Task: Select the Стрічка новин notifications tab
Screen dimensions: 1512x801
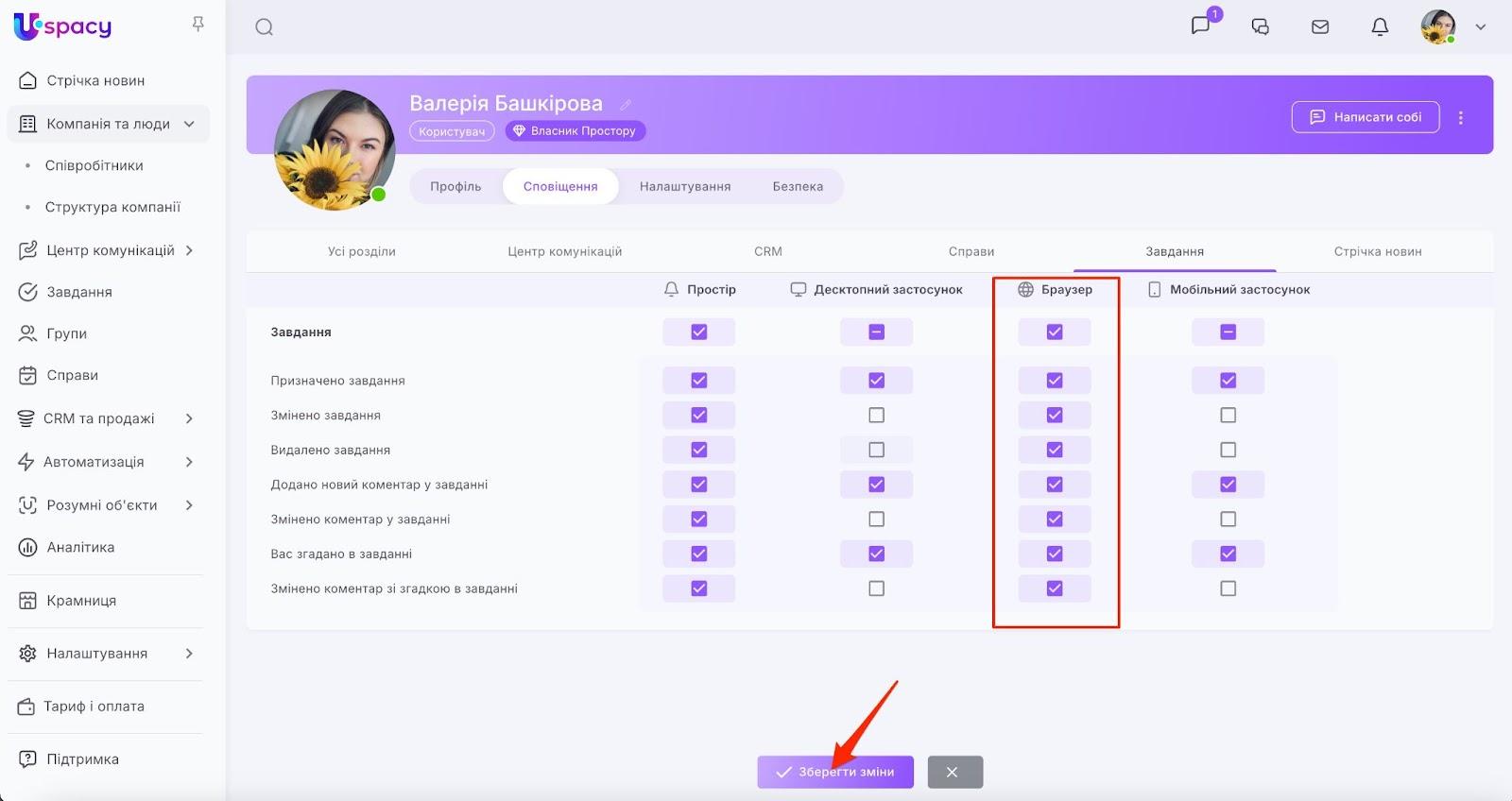Action: pos(1378,251)
